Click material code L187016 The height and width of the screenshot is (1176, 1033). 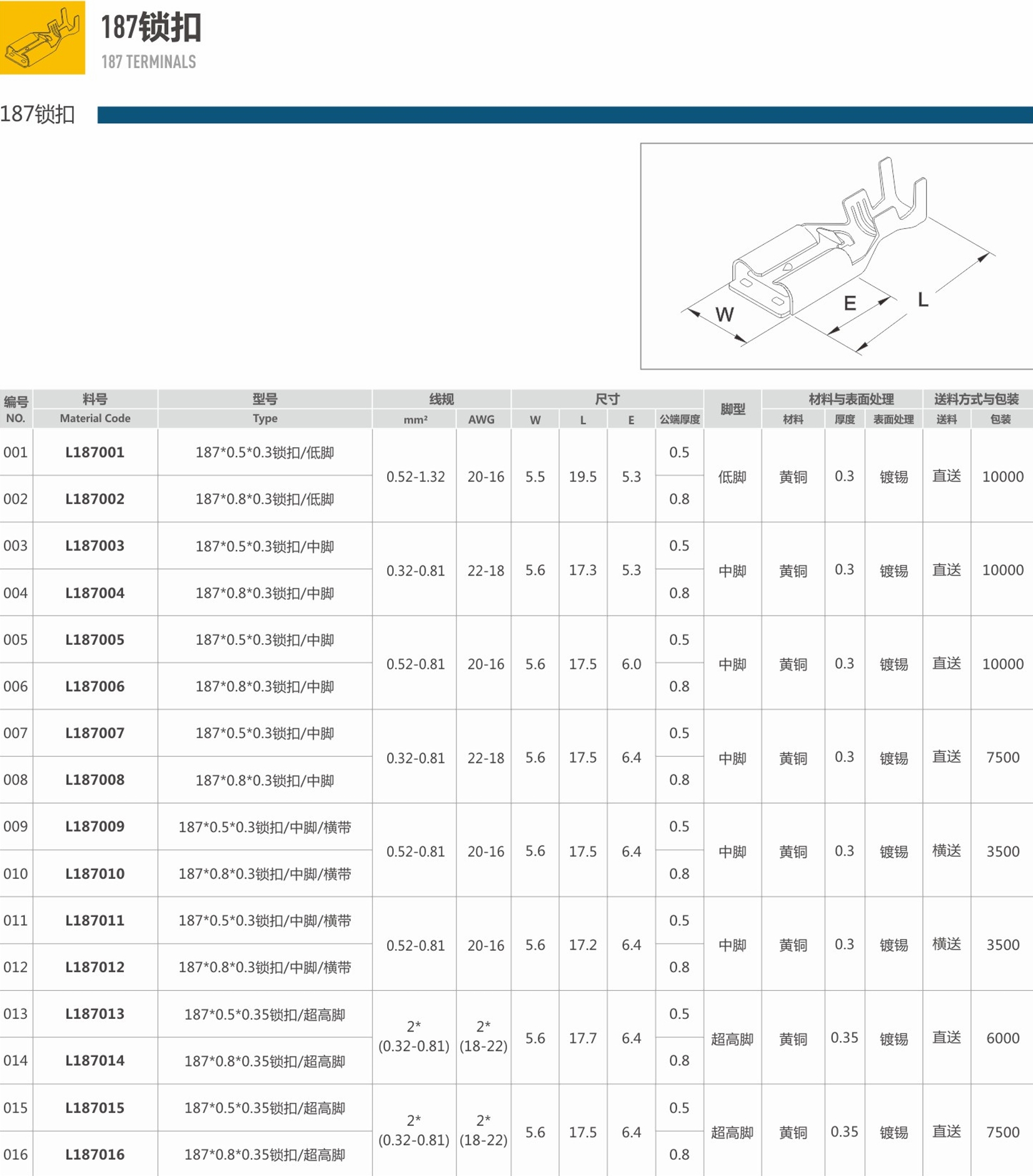[x=95, y=1155]
